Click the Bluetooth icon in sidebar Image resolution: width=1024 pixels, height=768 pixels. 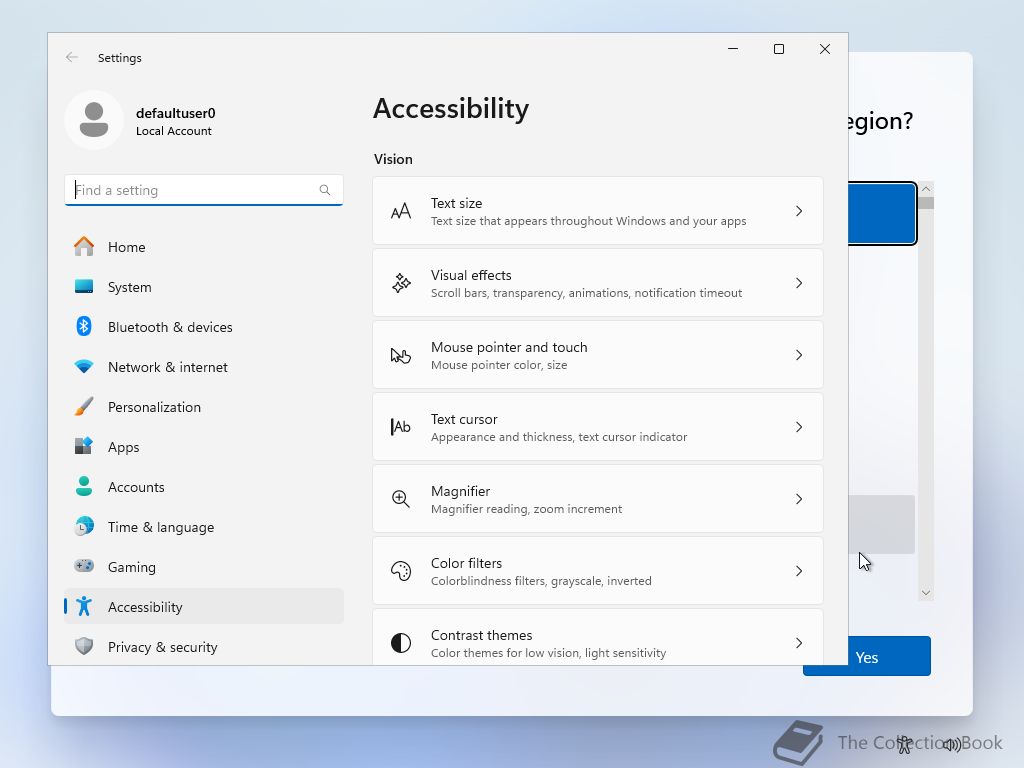pos(84,327)
